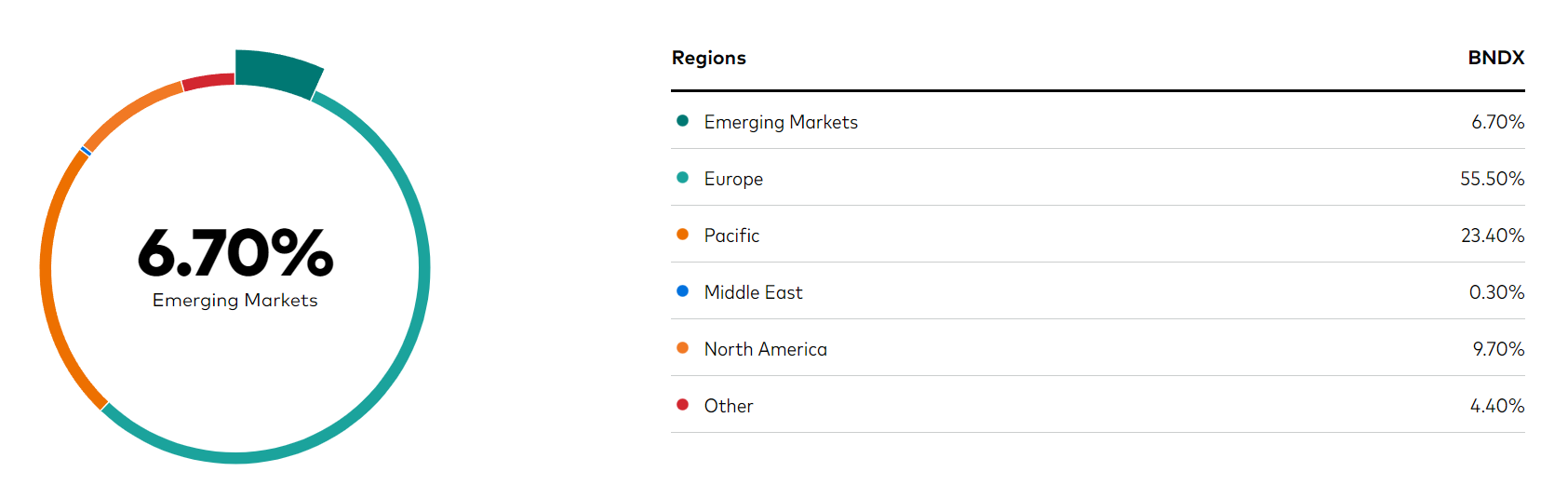Click the orange Pacific legend dot

[x=682, y=235]
